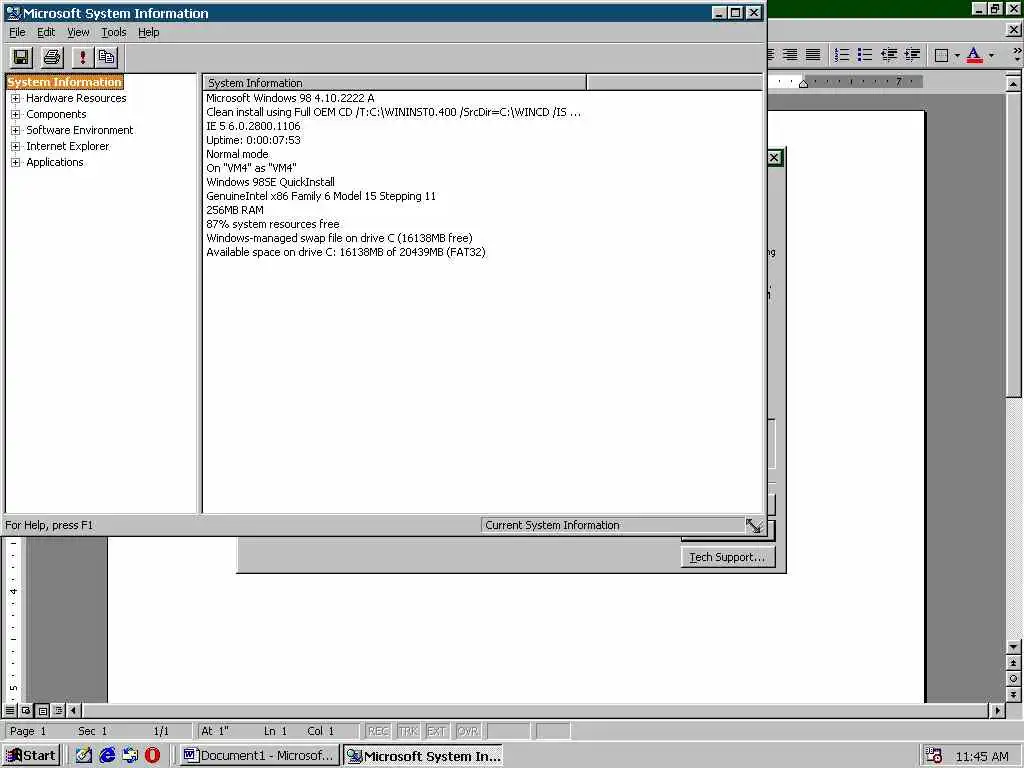1024x768 pixels.
Task: Open the File menu in System Information
Action: 17,32
